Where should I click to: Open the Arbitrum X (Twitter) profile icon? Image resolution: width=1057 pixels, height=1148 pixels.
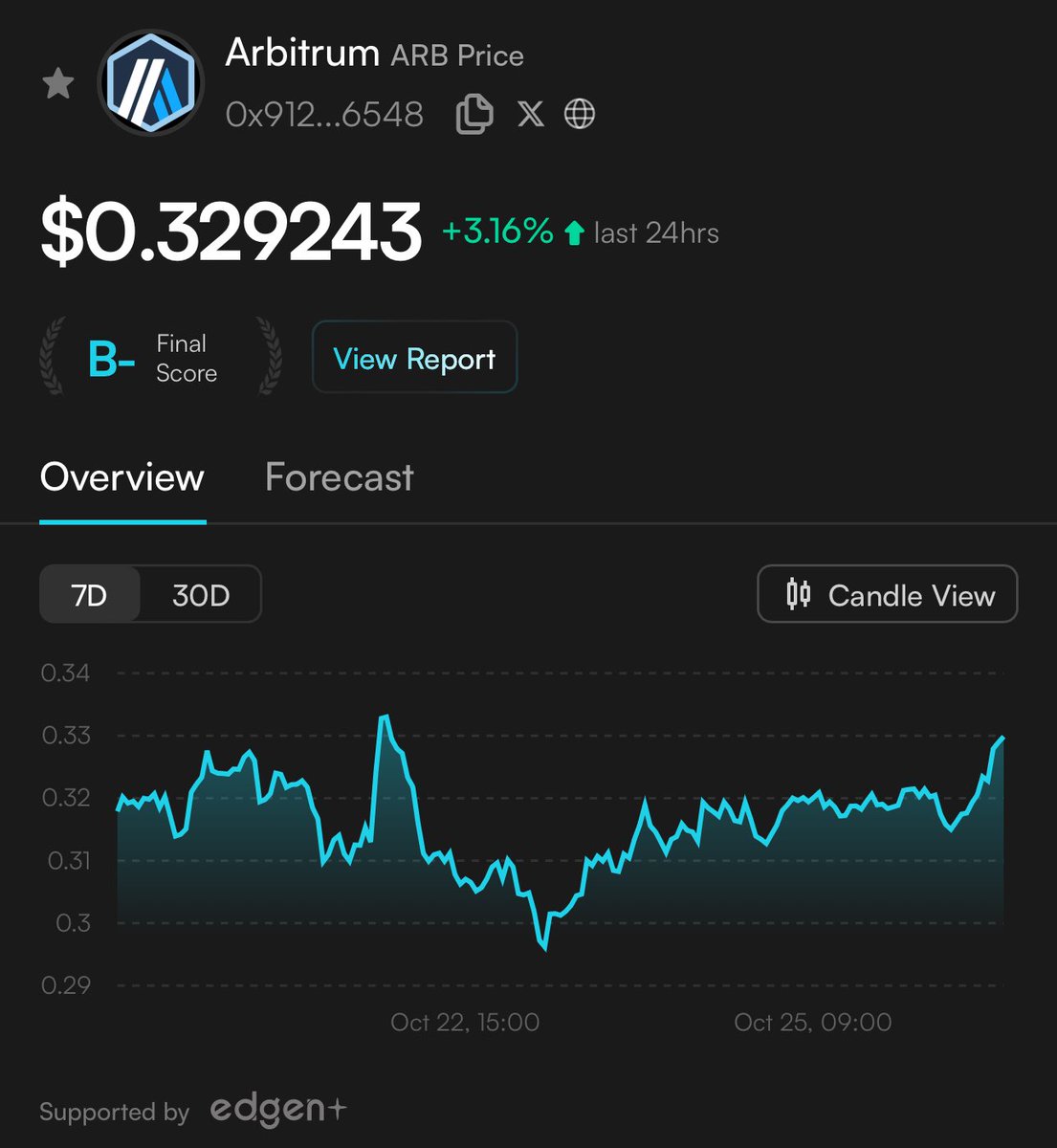[530, 114]
